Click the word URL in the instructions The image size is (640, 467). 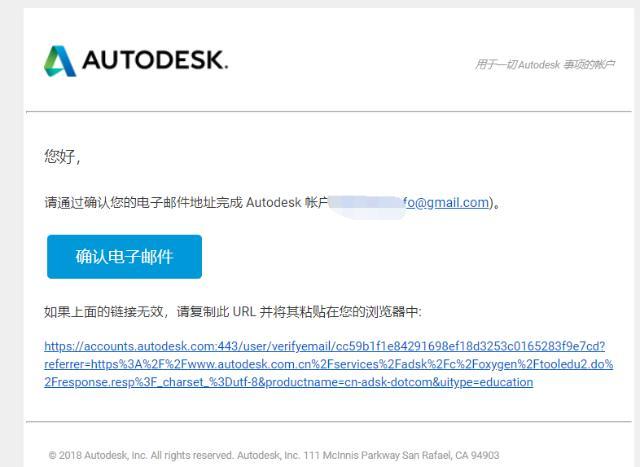244,312
